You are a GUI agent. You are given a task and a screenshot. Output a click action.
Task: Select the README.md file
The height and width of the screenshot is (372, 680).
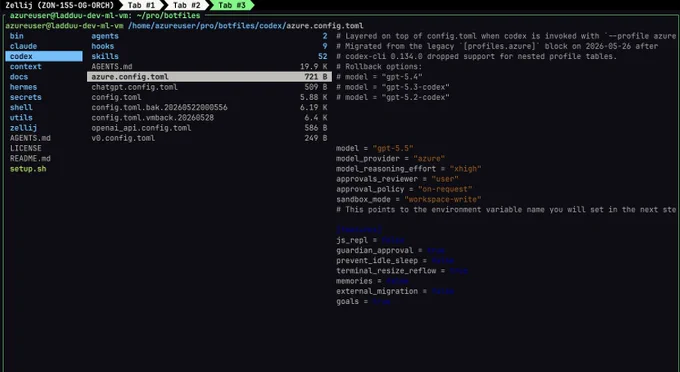click(x=30, y=158)
